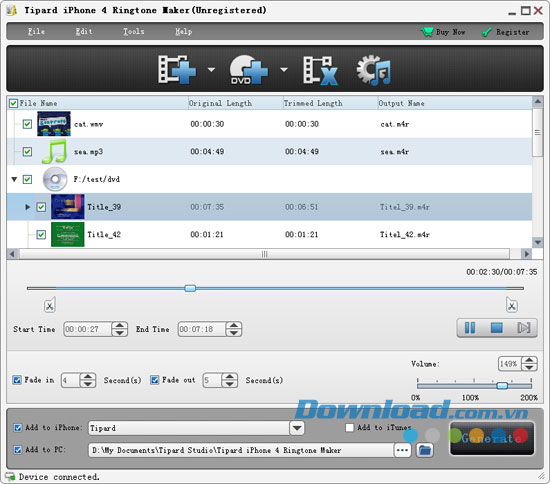Click the Volume slider handle
The image size is (550, 484).
[502, 386]
